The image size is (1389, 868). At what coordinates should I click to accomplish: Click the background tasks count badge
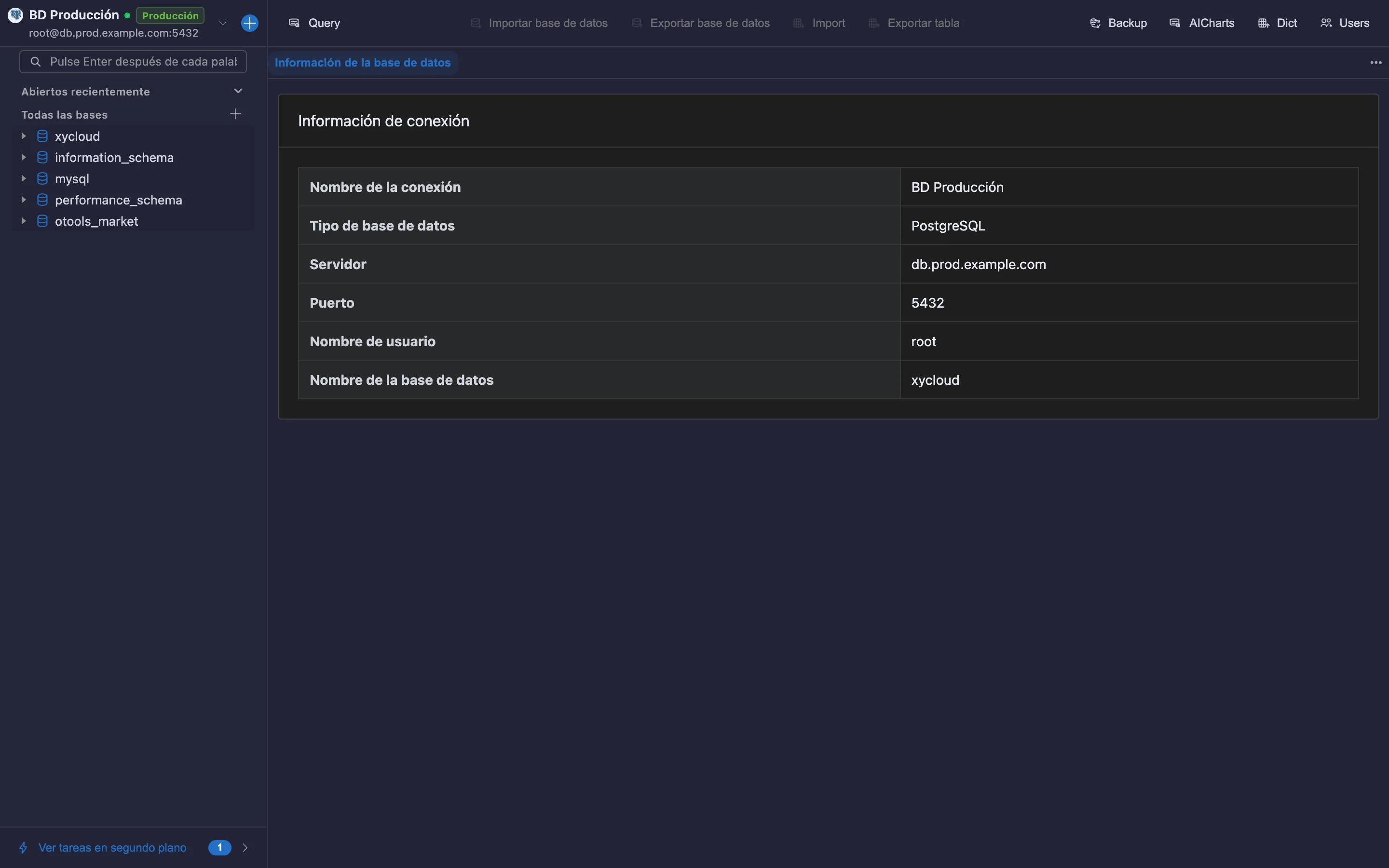click(220, 847)
